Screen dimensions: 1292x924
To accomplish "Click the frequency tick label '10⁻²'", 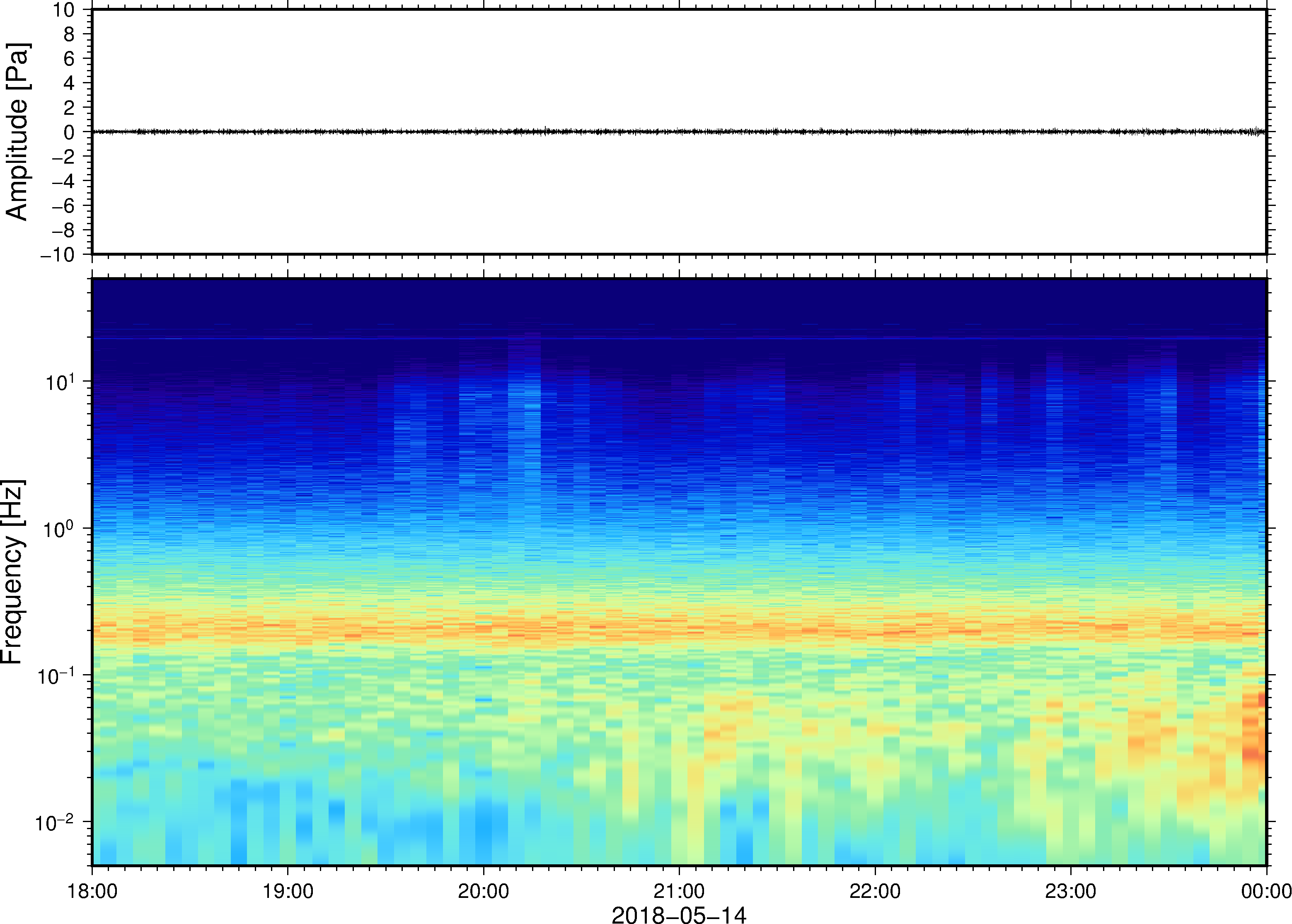I will pyautogui.click(x=55, y=822).
